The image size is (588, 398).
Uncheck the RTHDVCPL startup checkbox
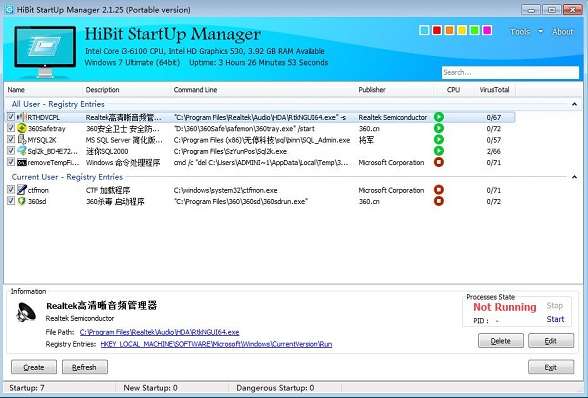(11, 117)
